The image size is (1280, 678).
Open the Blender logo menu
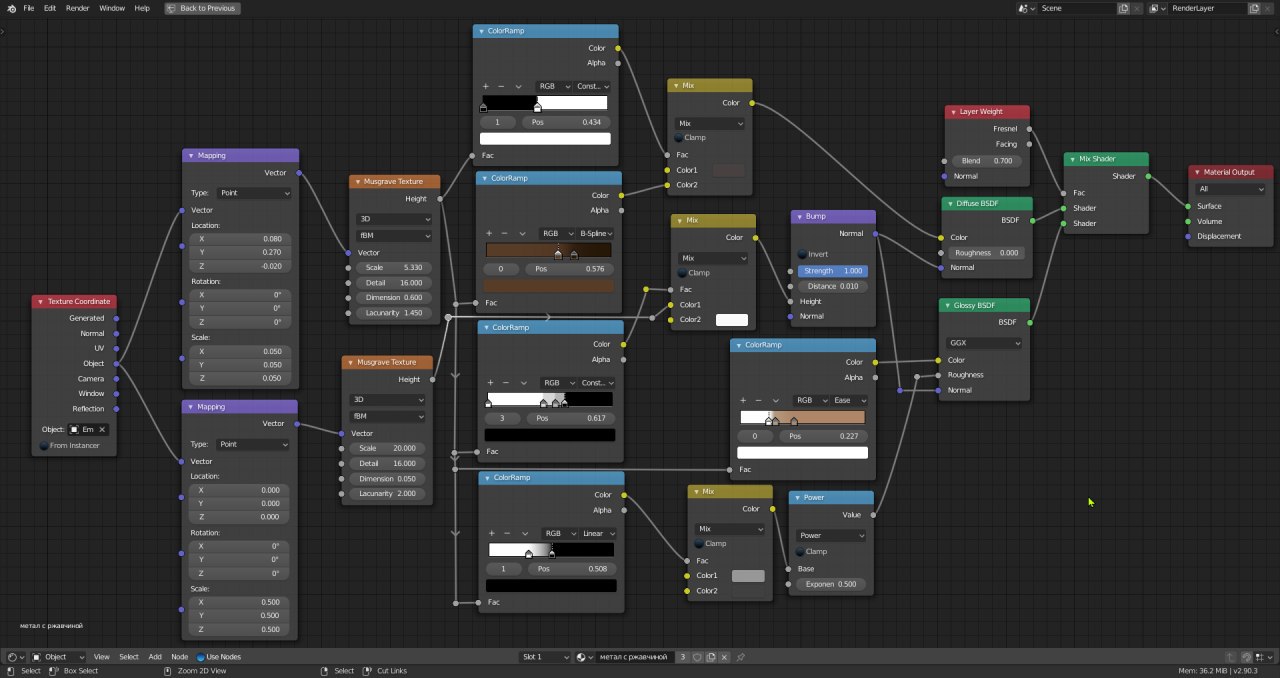pos(10,7)
